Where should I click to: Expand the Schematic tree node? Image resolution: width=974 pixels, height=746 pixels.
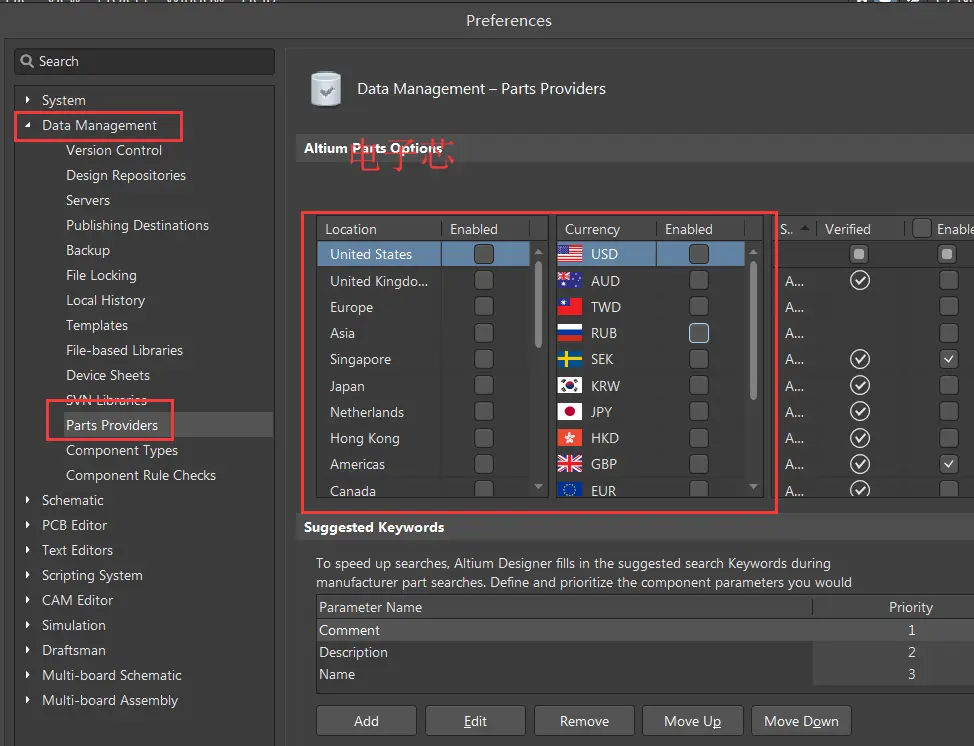27,500
